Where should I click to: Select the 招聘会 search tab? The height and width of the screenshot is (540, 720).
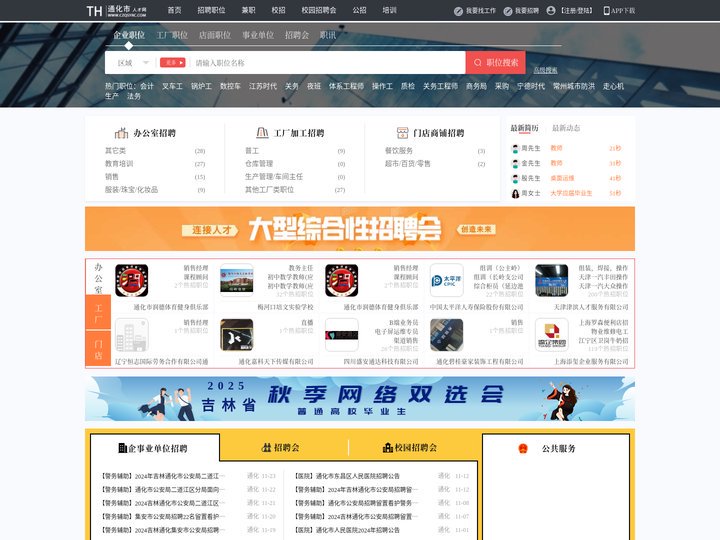(x=297, y=35)
